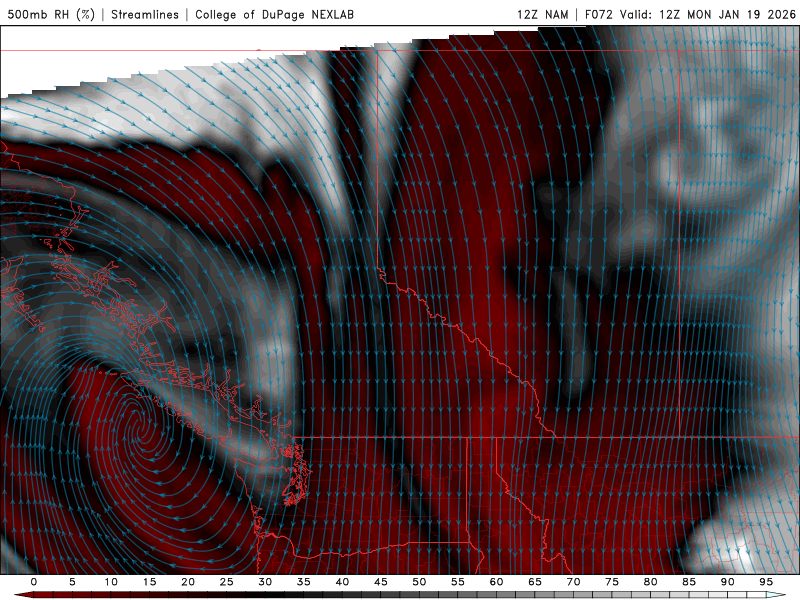Image resolution: width=800 pixels, height=600 pixels.
Task: Click the "F072" forecast hour text
Action: pyautogui.click(x=599, y=14)
